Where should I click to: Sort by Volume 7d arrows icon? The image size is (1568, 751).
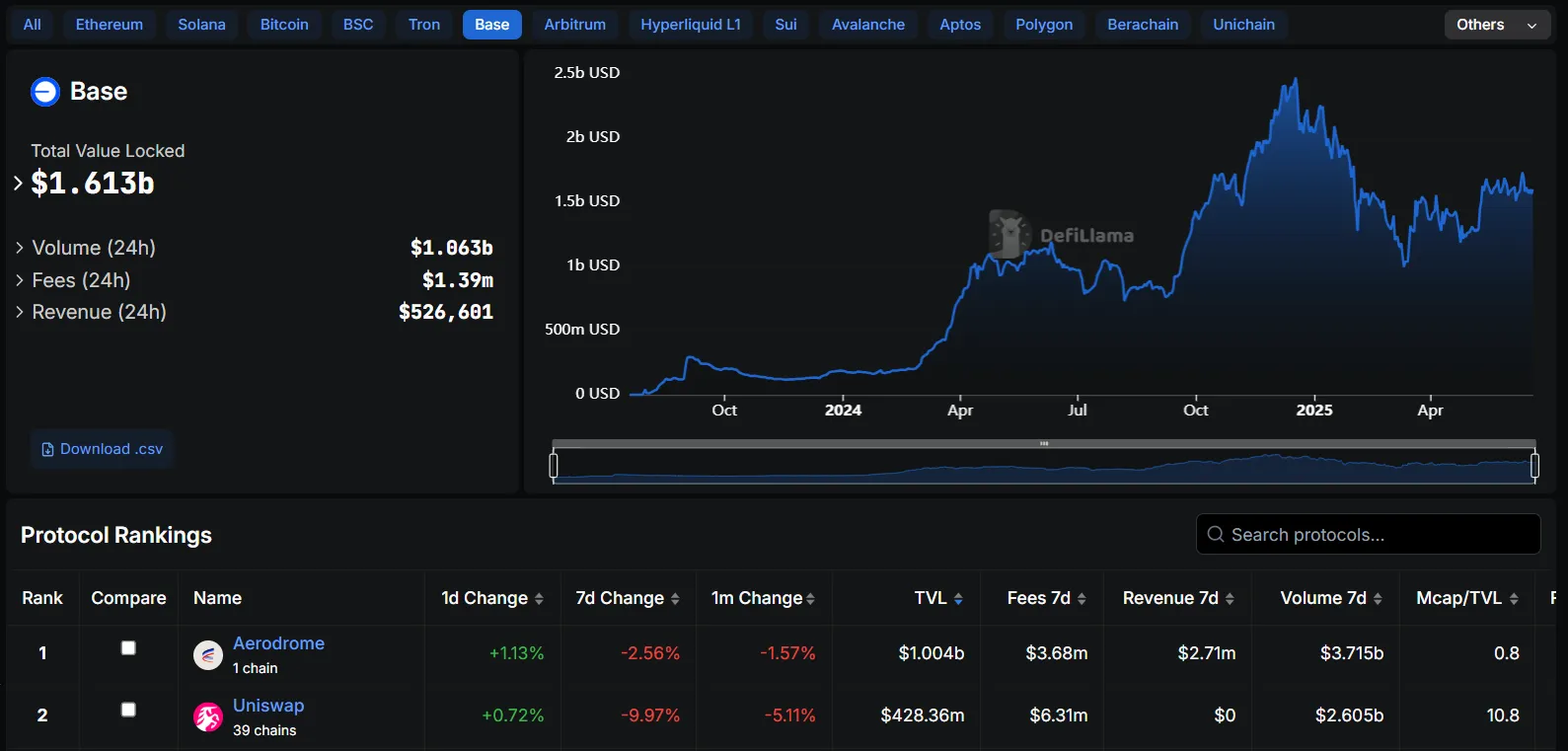(x=1378, y=599)
